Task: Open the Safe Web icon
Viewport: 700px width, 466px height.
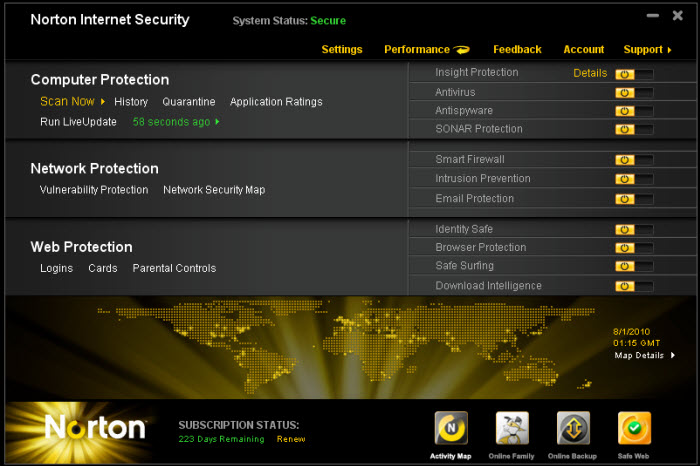Action: coord(634,428)
